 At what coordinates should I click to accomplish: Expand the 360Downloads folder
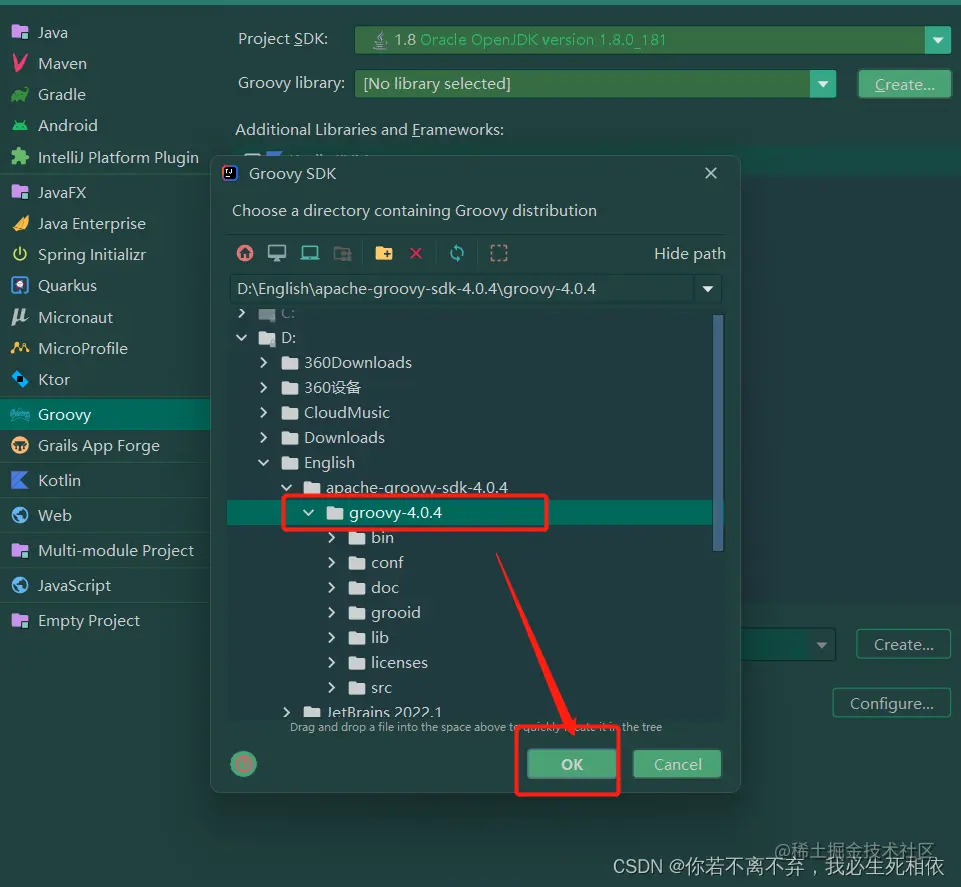pyautogui.click(x=264, y=363)
